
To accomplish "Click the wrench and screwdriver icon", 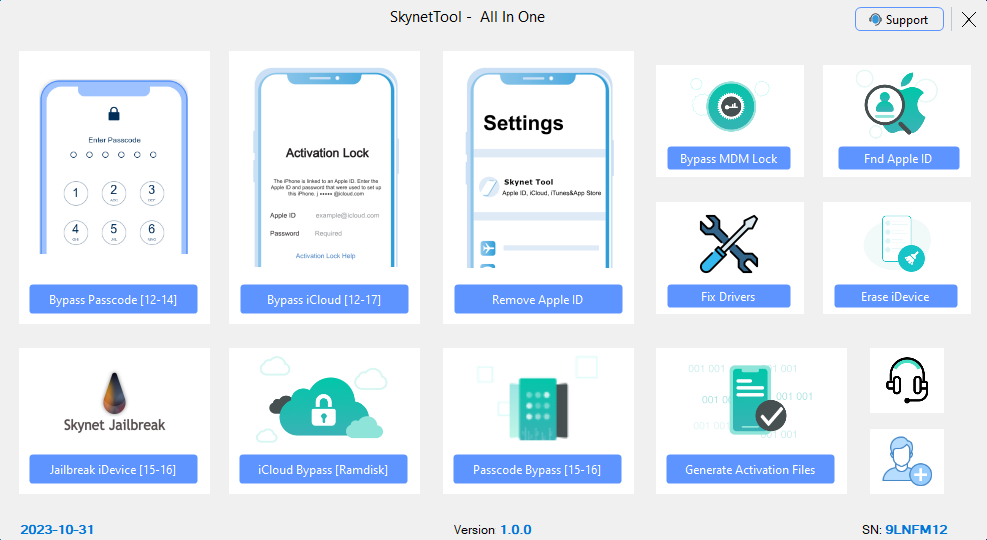I will click(x=728, y=244).
